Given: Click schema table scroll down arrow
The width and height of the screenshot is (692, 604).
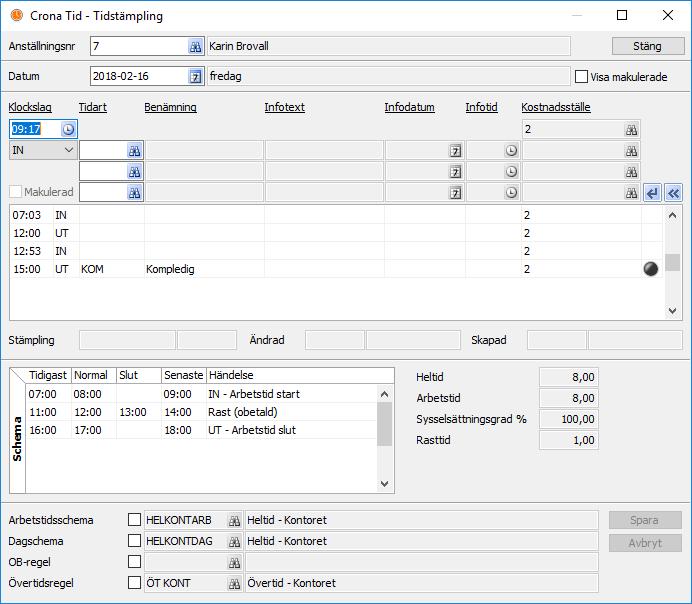Looking at the screenshot, I should tap(384, 484).
